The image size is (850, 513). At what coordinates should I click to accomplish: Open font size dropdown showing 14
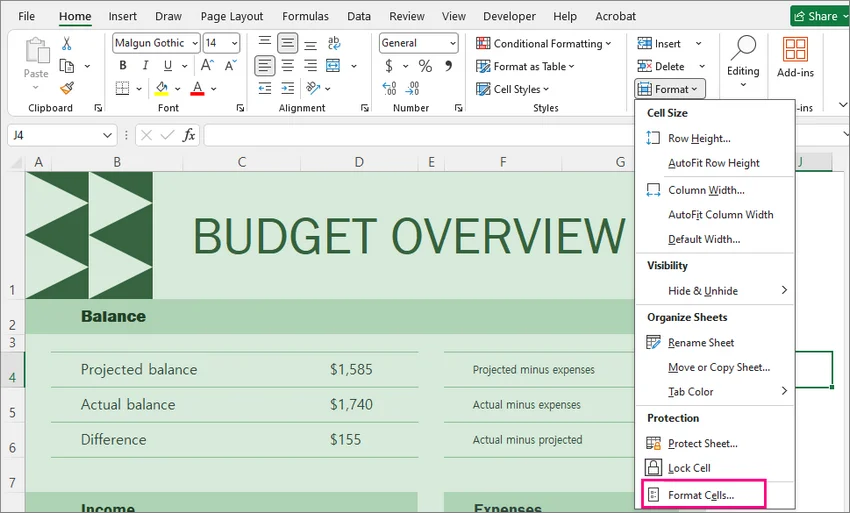(234, 43)
